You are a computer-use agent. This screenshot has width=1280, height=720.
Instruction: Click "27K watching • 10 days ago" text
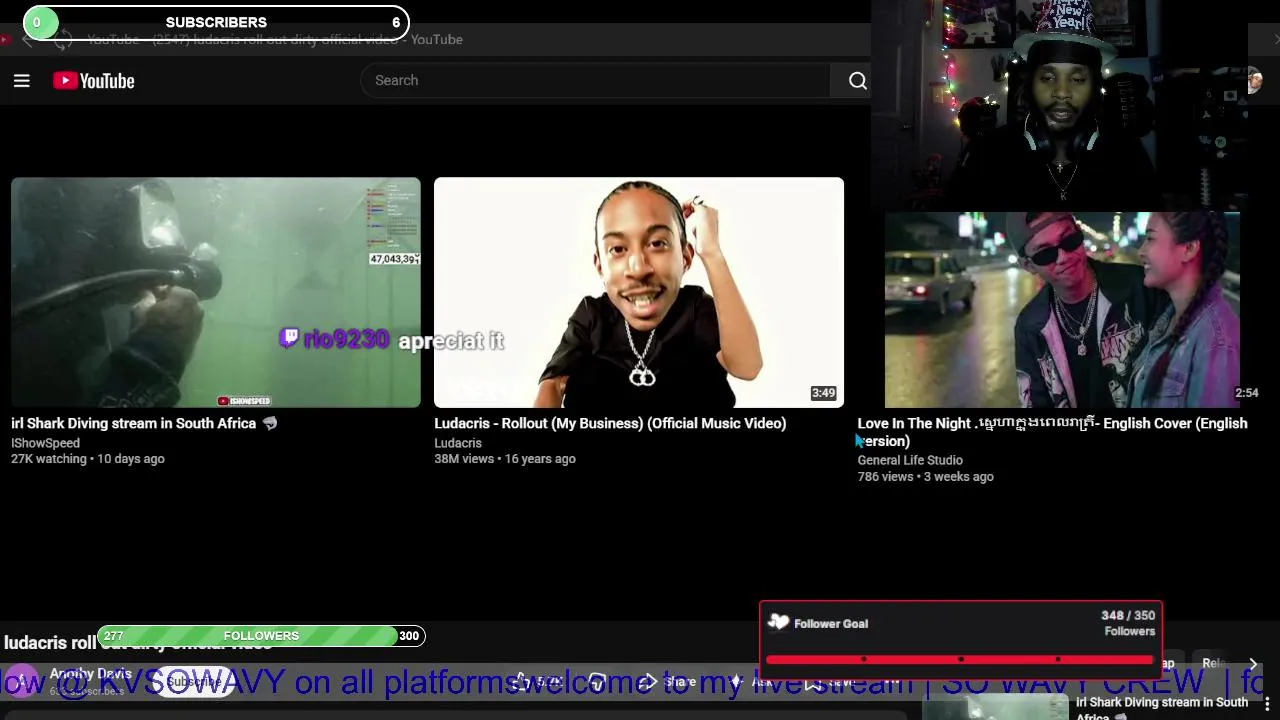(x=88, y=459)
